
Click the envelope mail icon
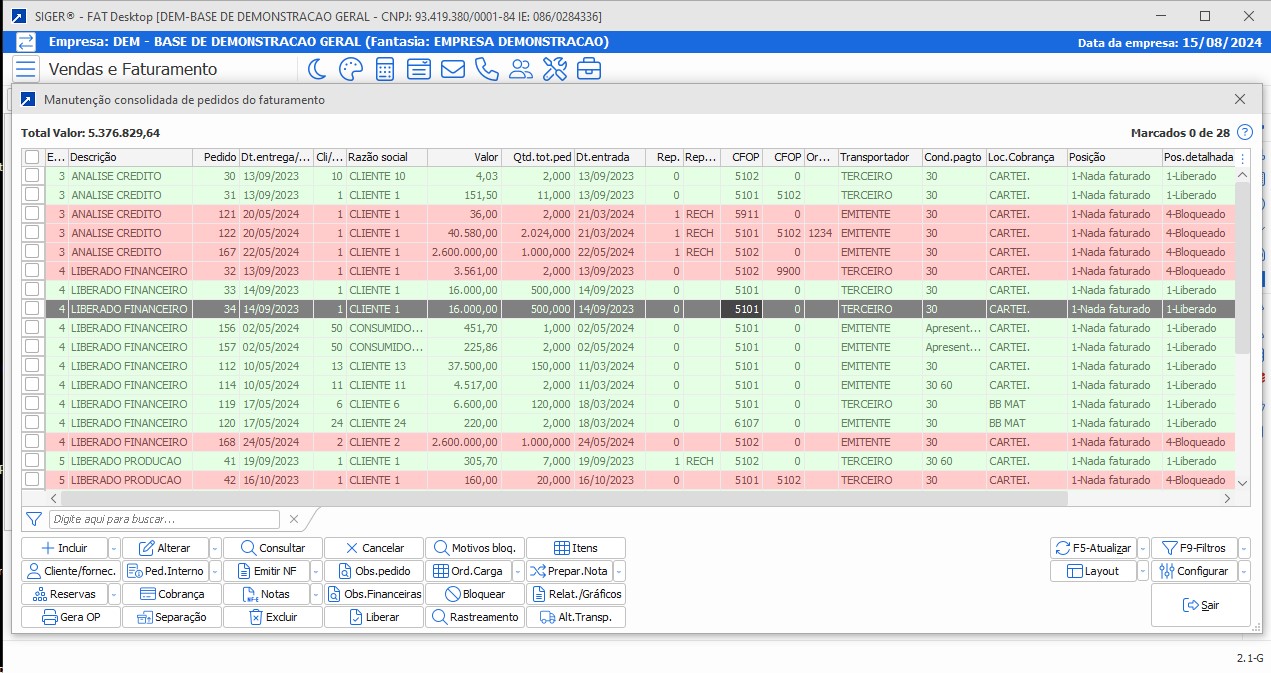pyautogui.click(x=453, y=69)
